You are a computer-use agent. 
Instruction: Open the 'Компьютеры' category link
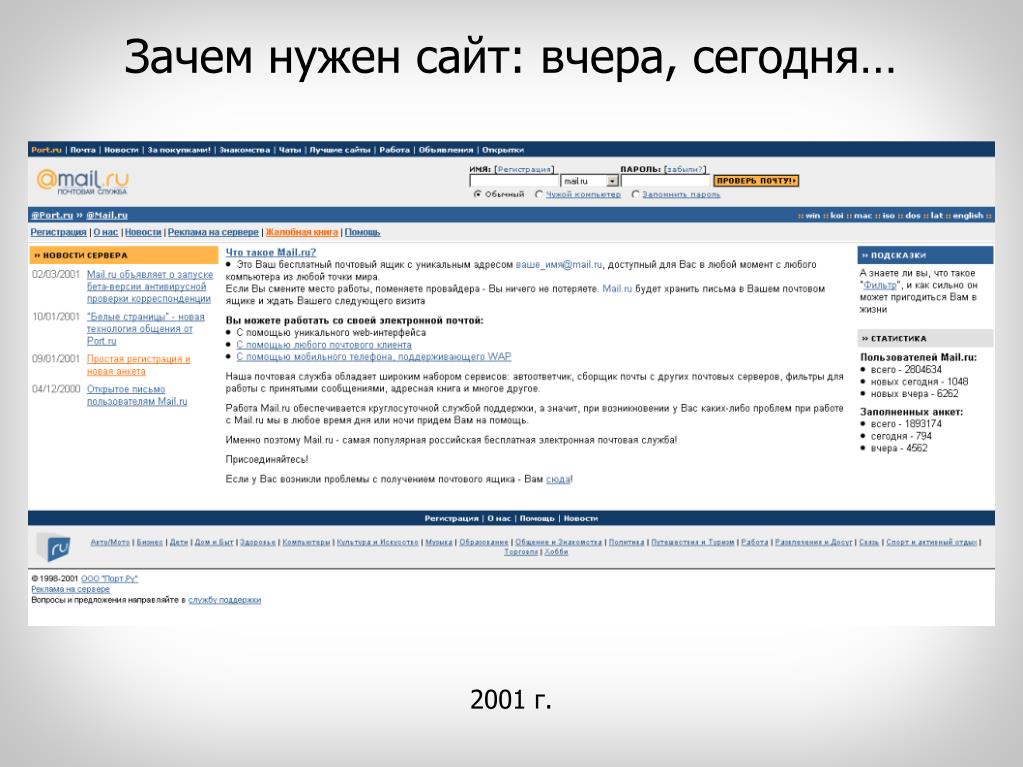click(306, 542)
